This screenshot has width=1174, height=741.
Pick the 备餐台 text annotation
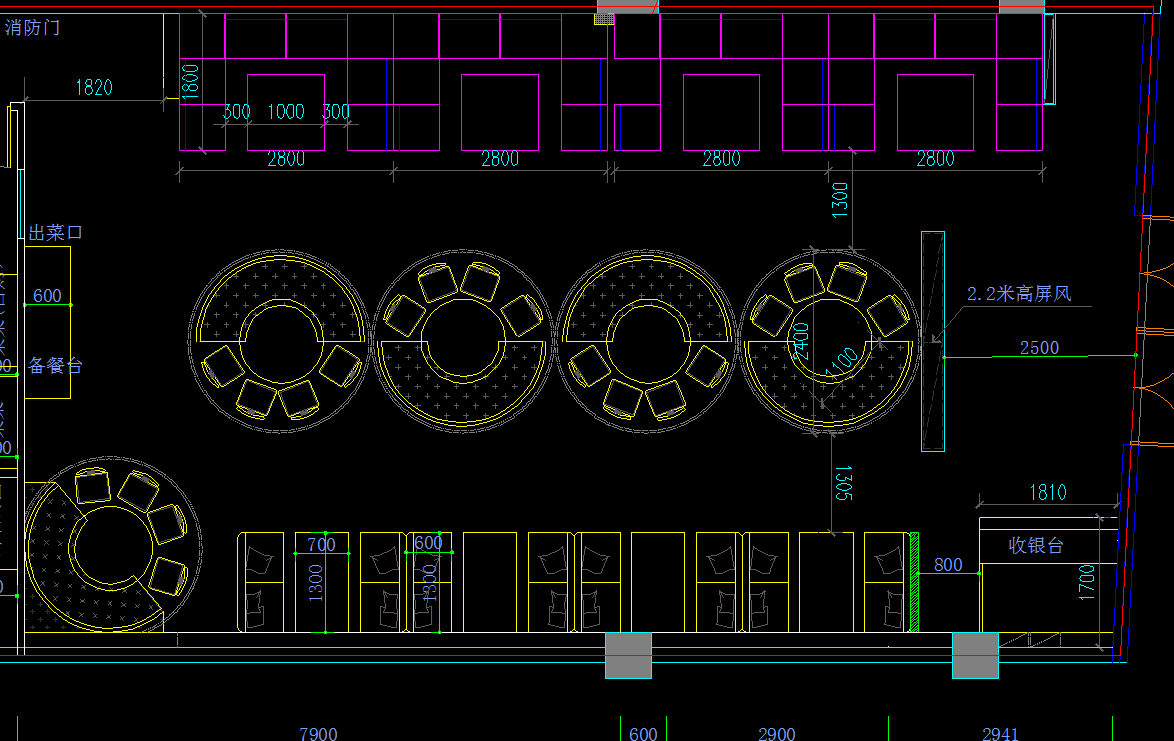(55, 366)
